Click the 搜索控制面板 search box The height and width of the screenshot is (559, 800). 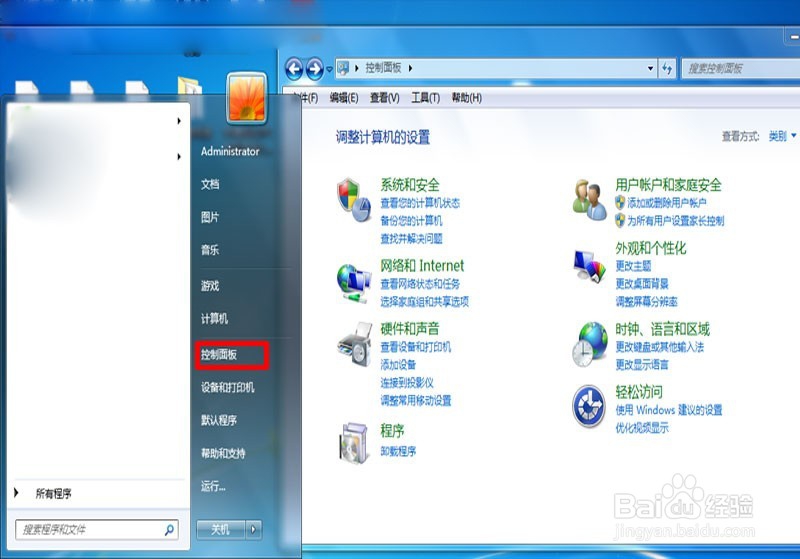[741, 68]
